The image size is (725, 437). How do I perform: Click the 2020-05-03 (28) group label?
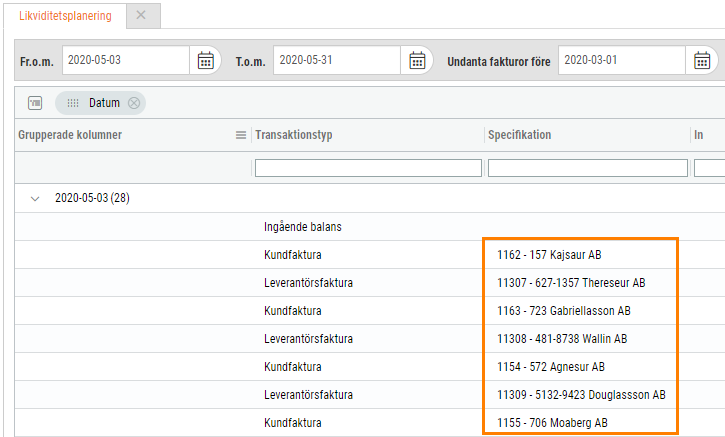pyautogui.click(x=92, y=198)
